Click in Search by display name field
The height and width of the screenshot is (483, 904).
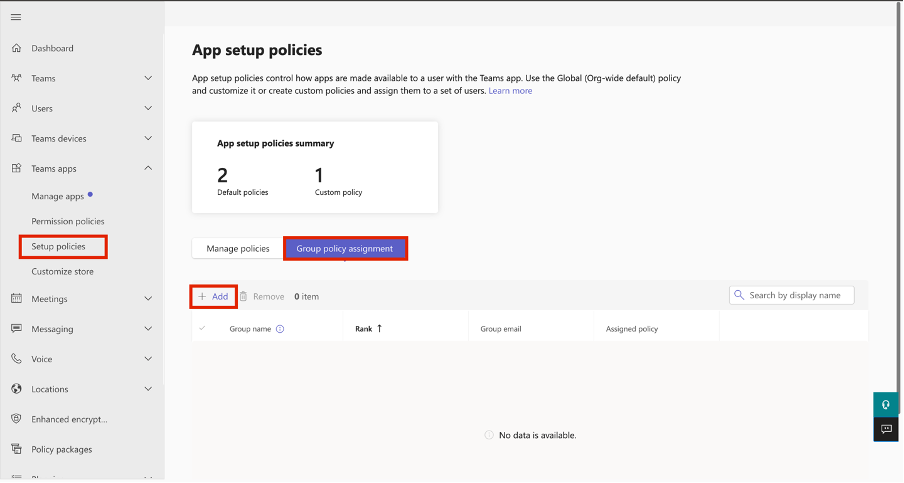(792, 295)
